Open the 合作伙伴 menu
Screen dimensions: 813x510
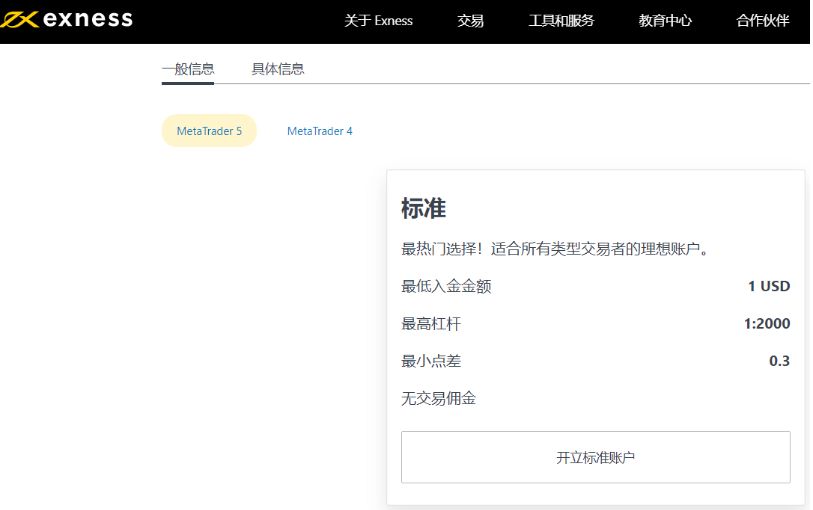763,21
